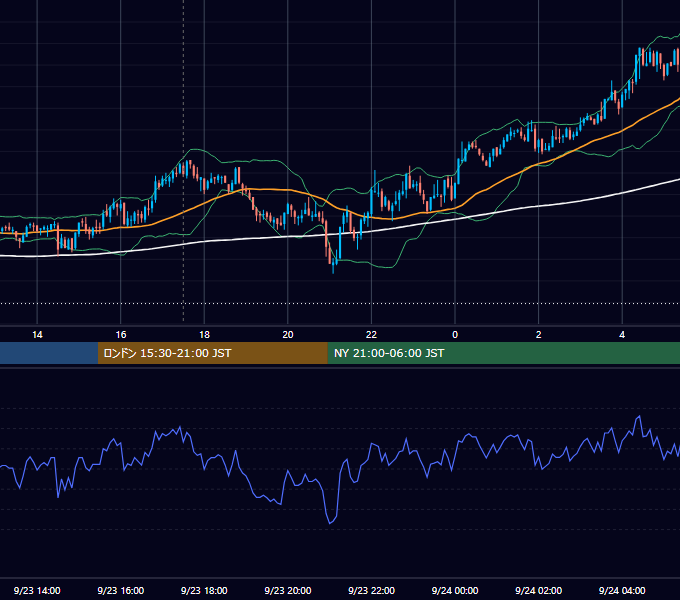This screenshot has width=680, height=600.
Task: Click the hour label 18 on time axis
Action: 204,335
